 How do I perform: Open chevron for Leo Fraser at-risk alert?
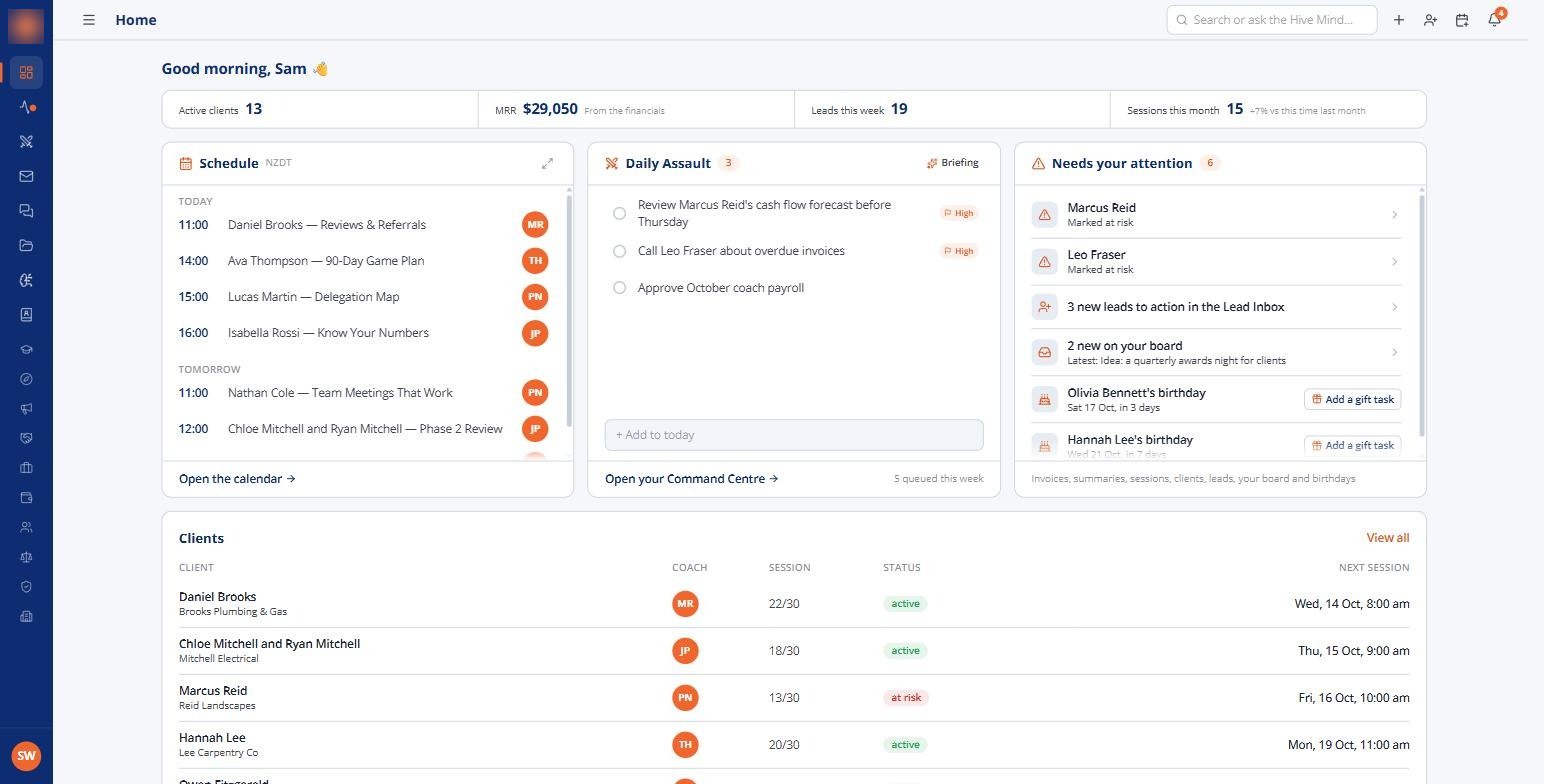tap(1394, 262)
